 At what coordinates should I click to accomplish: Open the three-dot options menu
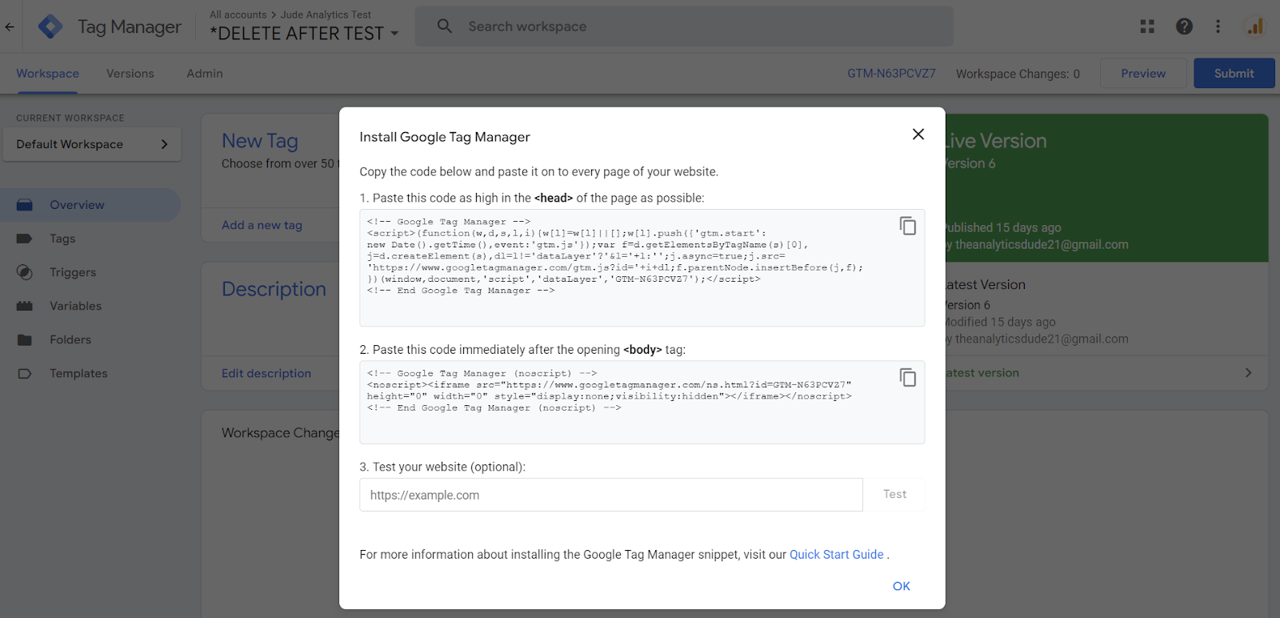click(1218, 26)
